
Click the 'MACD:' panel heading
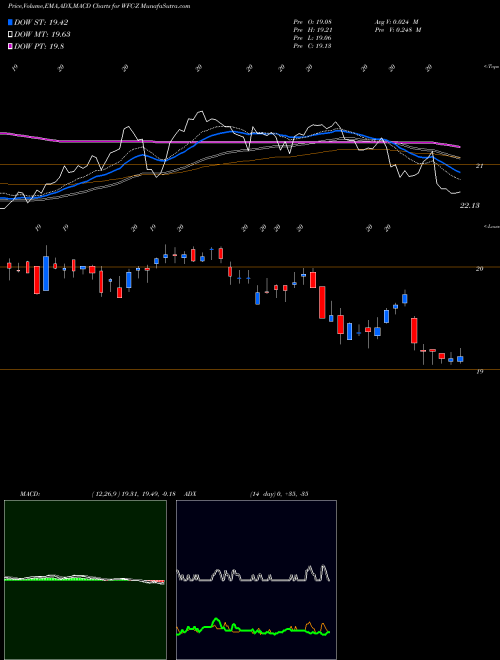click(30, 494)
